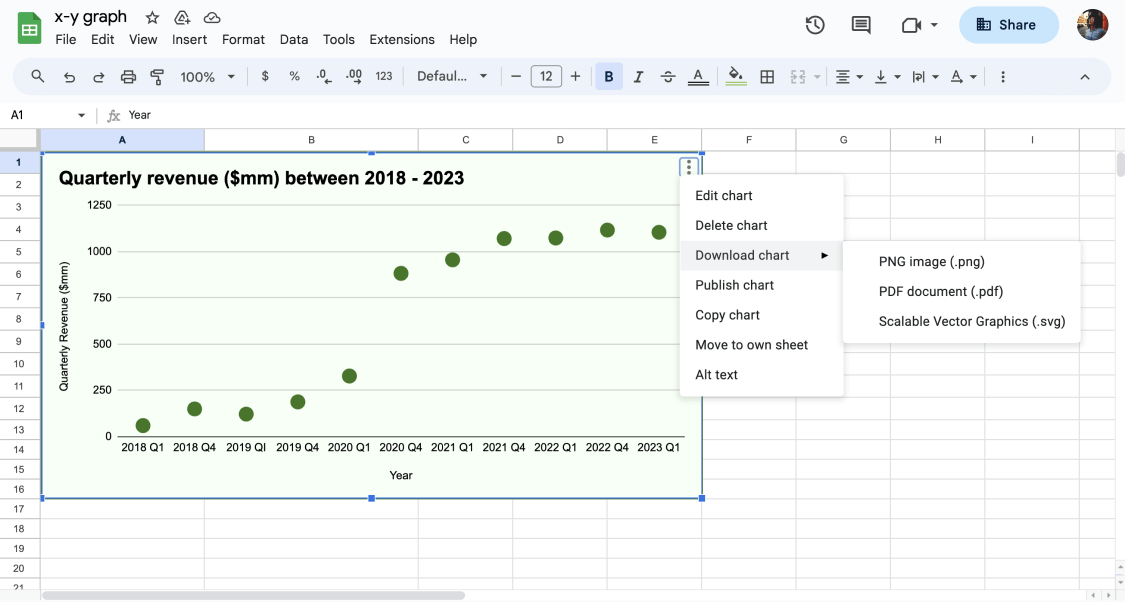Toggle bold formatting button
This screenshot has height=602, width=1125.
(608, 77)
